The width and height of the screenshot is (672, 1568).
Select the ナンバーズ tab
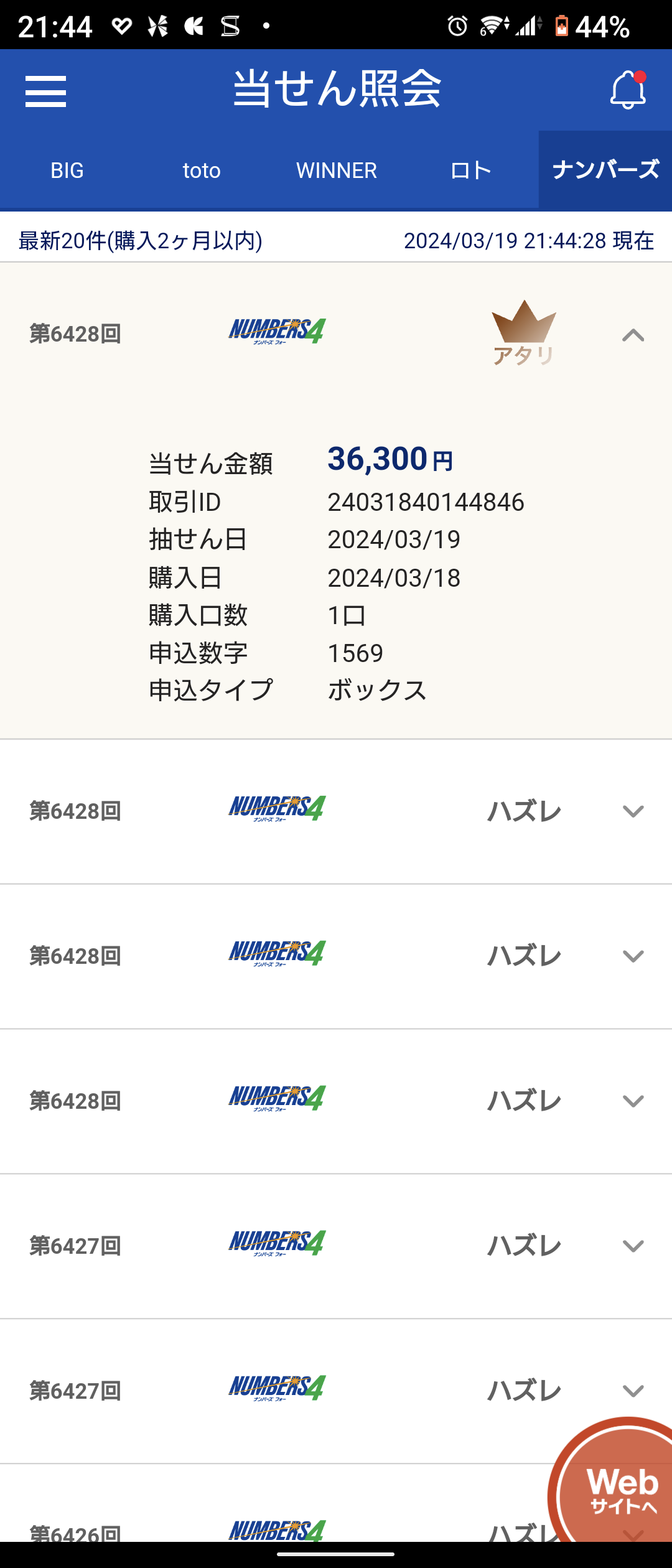(x=605, y=170)
